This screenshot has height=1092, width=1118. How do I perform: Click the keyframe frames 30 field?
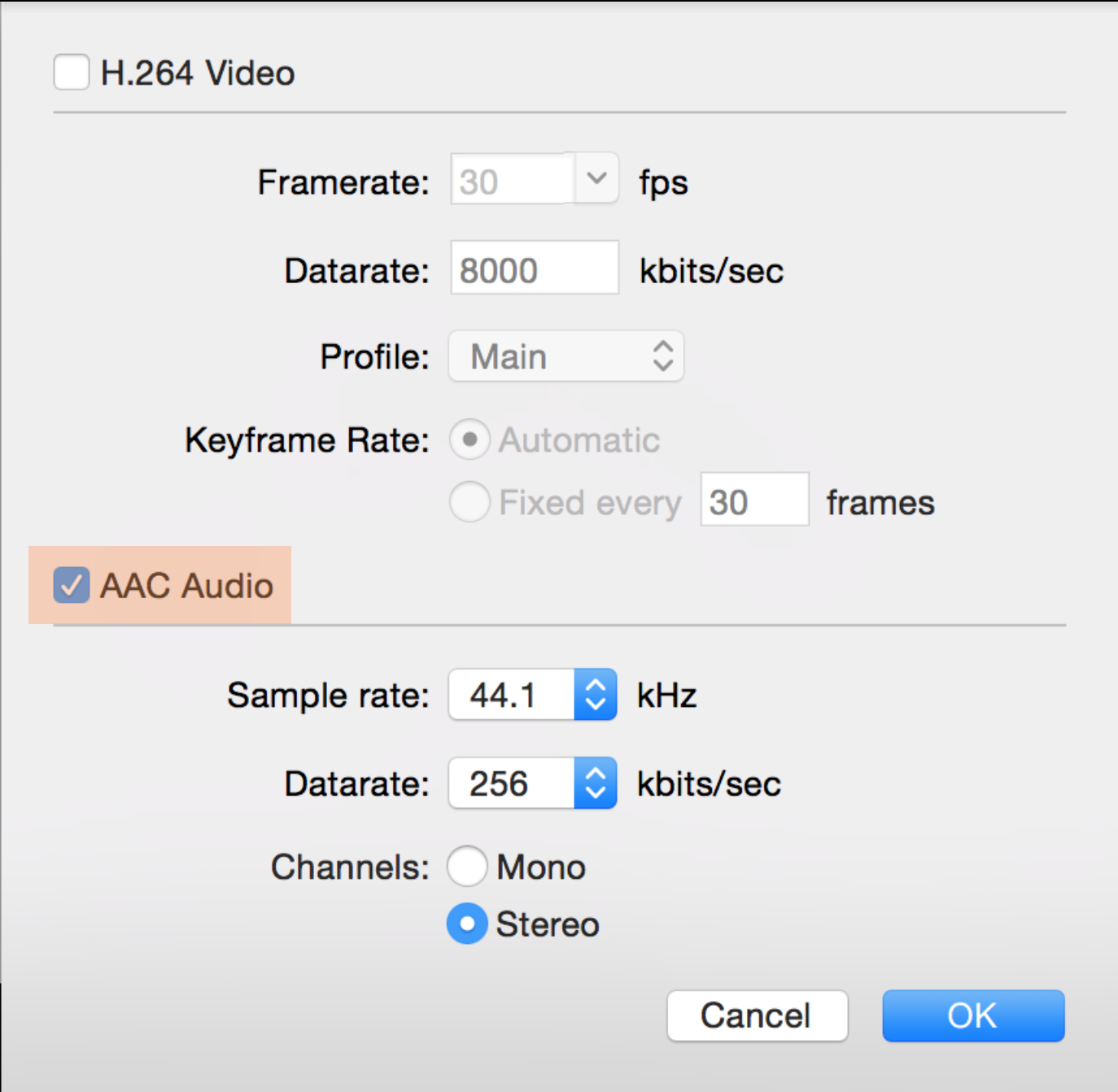point(754,501)
